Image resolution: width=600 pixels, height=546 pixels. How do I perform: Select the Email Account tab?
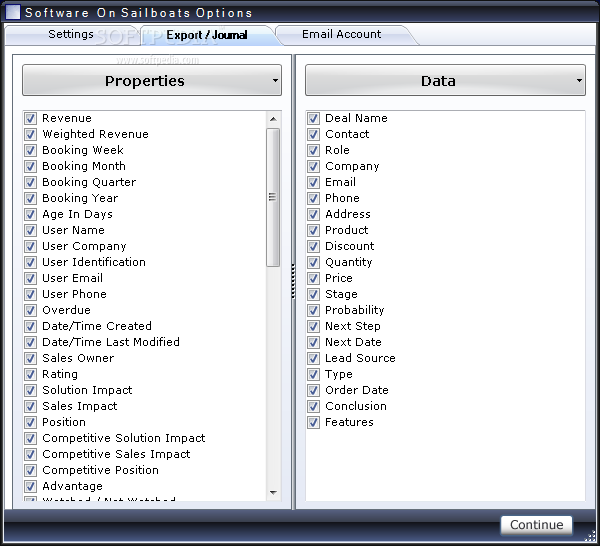tap(341, 34)
